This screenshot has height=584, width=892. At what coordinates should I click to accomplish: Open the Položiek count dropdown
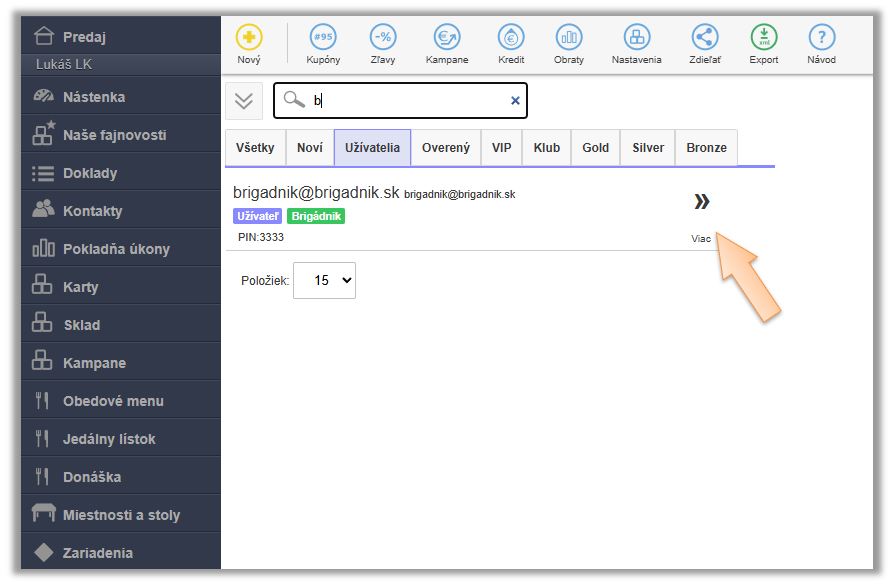point(324,280)
